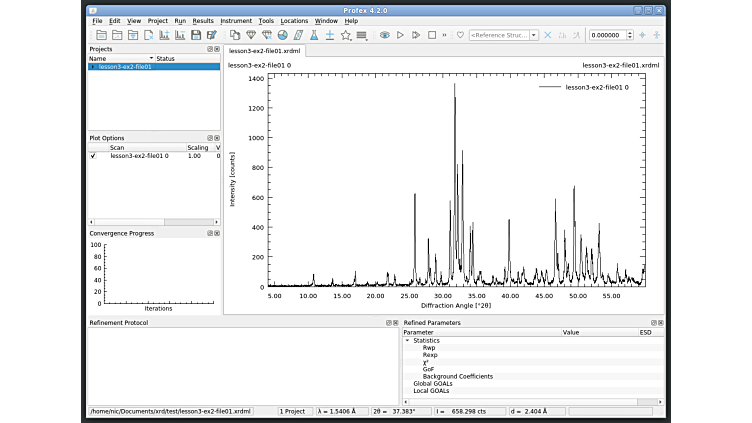The image size is (752, 423).
Task: Close the Plot Options panel
Action: tap(217, 138)
